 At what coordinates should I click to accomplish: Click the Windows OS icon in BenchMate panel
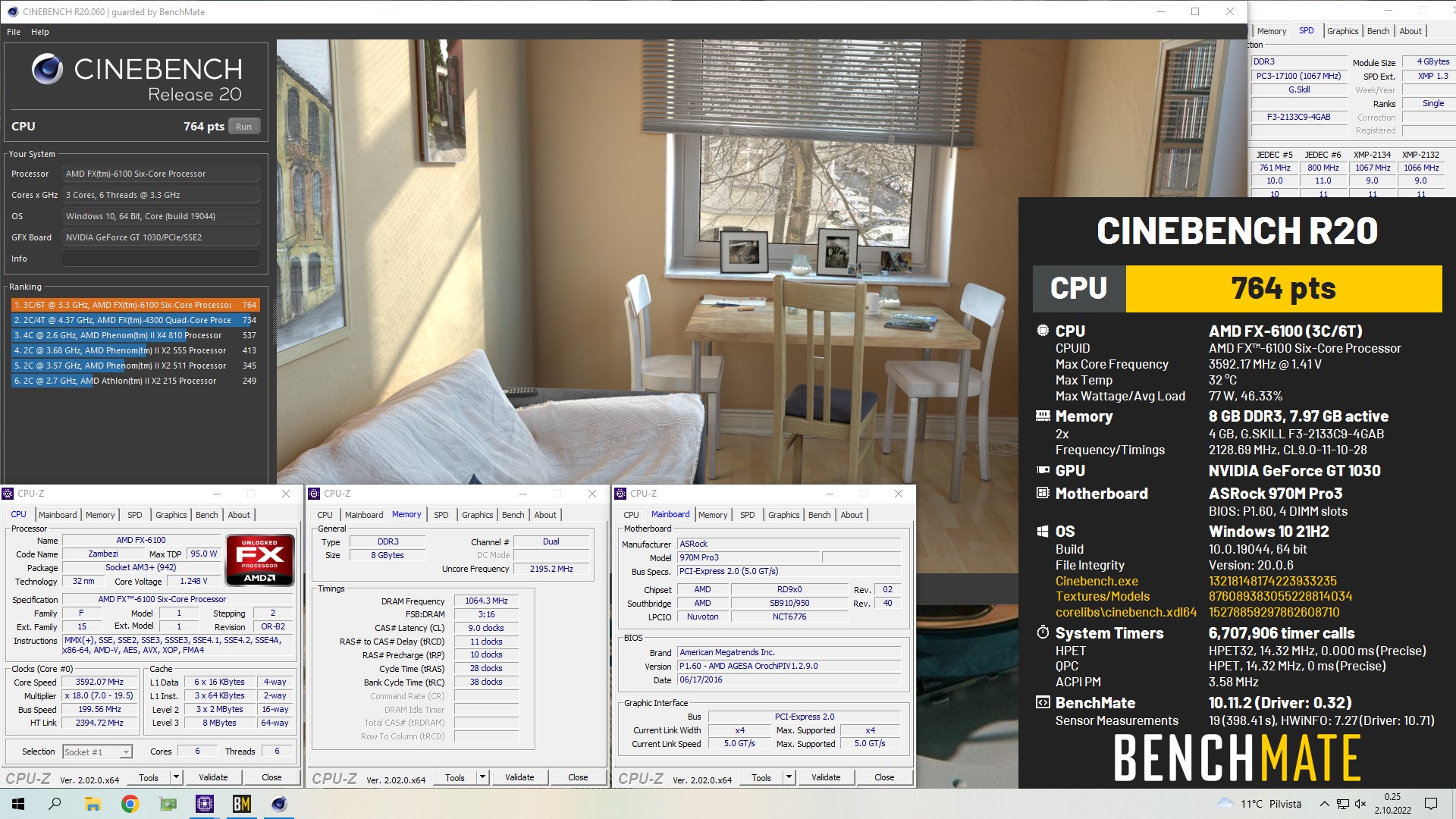[1043, 531]
